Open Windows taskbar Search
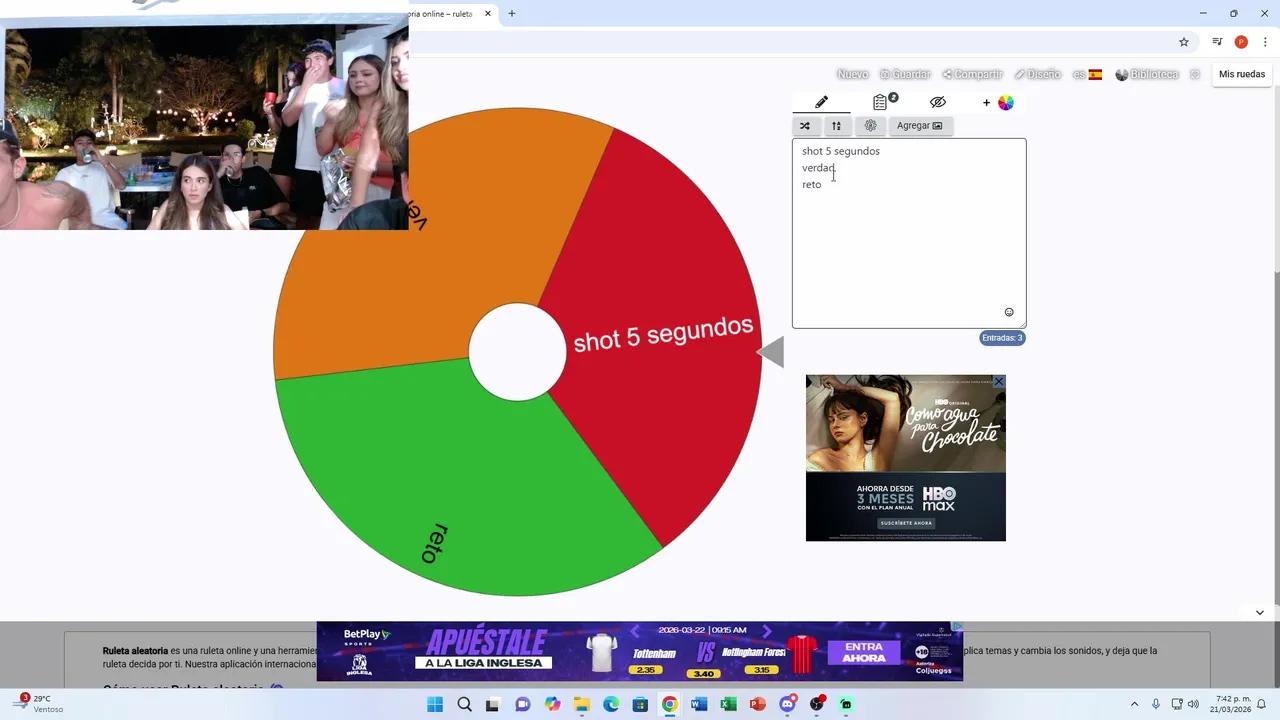 coord(464,704)
